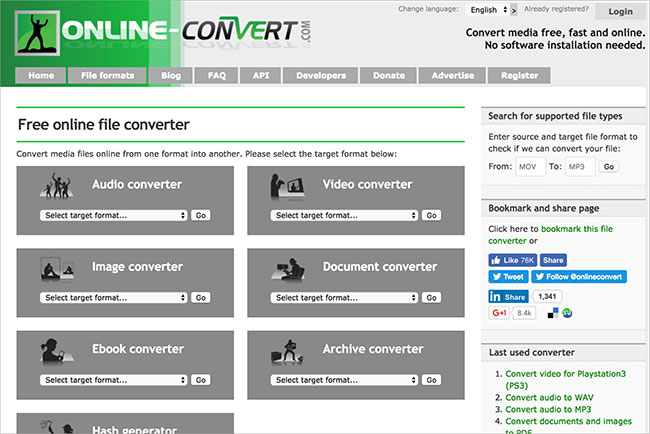Click the Facebook Like 76K button
This screenshot has height=434, width=650.
tap(512, 260)
